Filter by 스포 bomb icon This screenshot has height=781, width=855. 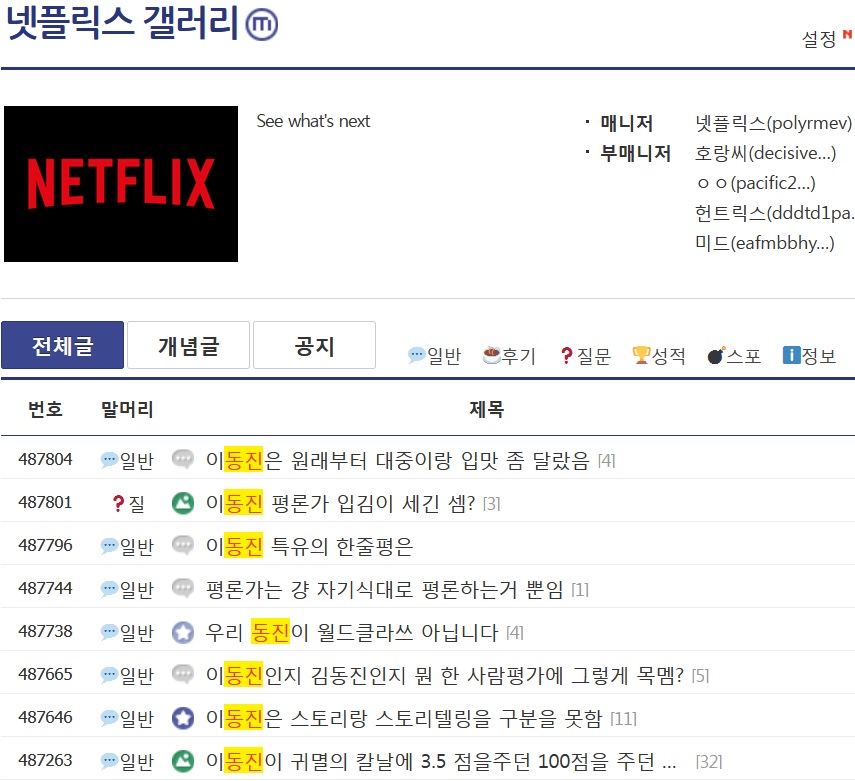[716, 356]
